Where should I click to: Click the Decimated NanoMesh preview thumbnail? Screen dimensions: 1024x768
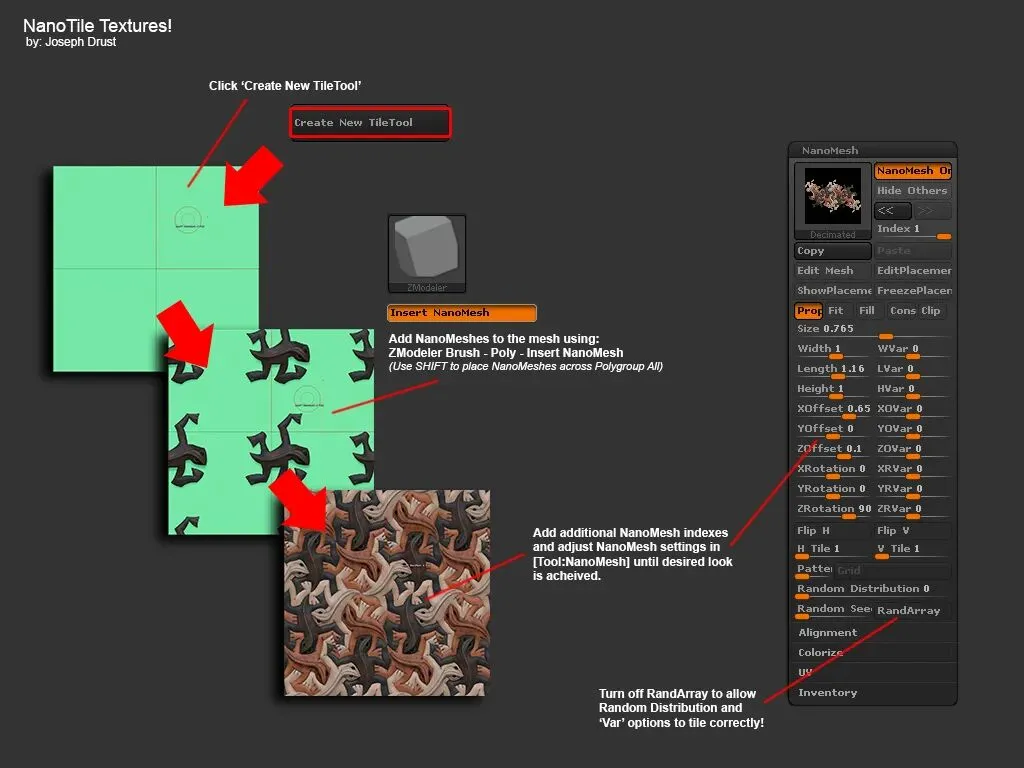(x=833, y=201)
